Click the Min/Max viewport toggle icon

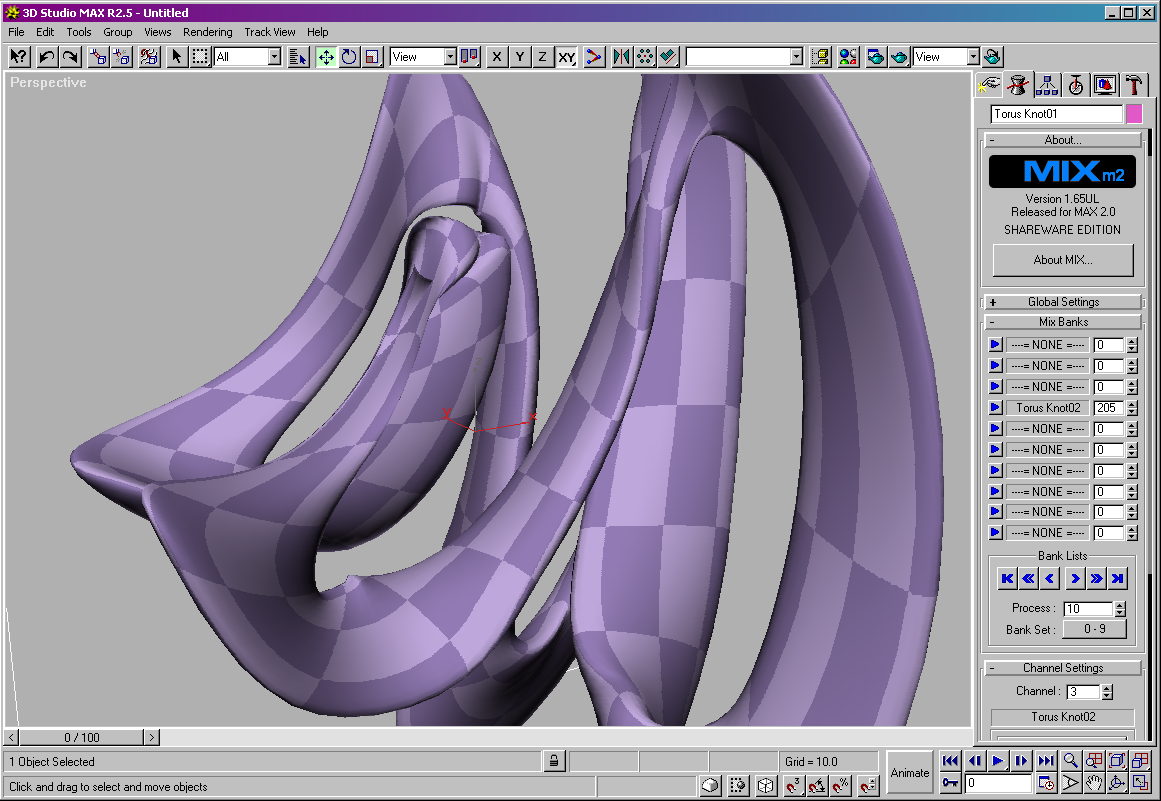(x=1140, y=782)
